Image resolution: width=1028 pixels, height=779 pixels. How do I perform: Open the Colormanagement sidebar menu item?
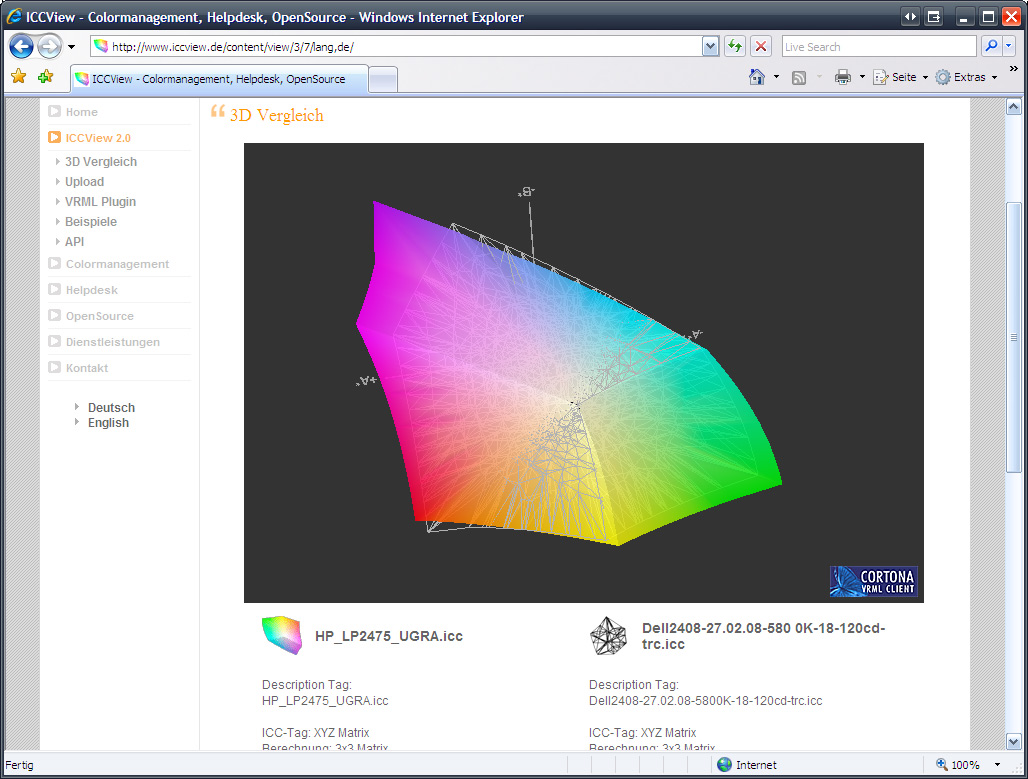point(117,264)
